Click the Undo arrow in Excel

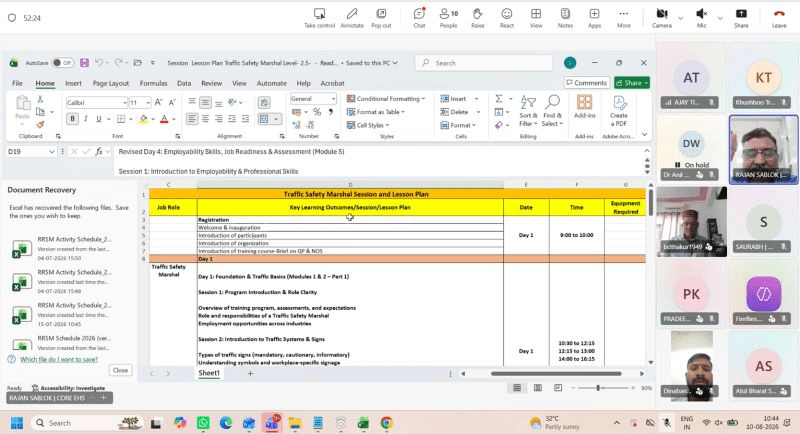point(98,63)
